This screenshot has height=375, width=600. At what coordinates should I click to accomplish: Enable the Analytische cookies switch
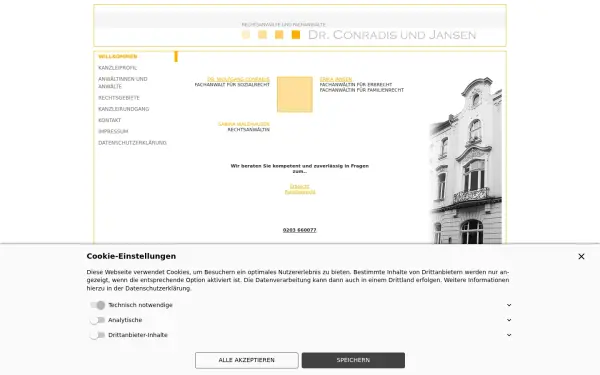click(x=98, y=320)
